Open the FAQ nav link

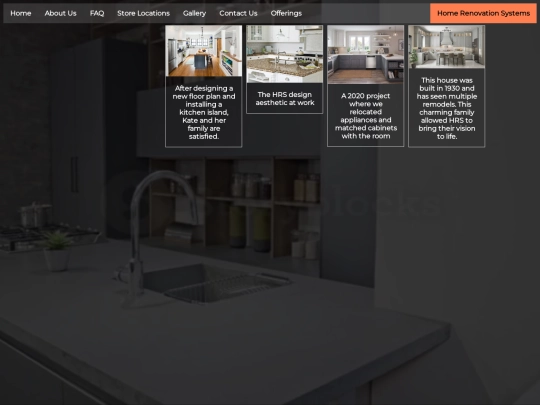pyautogui.click(x=97, y=13)
